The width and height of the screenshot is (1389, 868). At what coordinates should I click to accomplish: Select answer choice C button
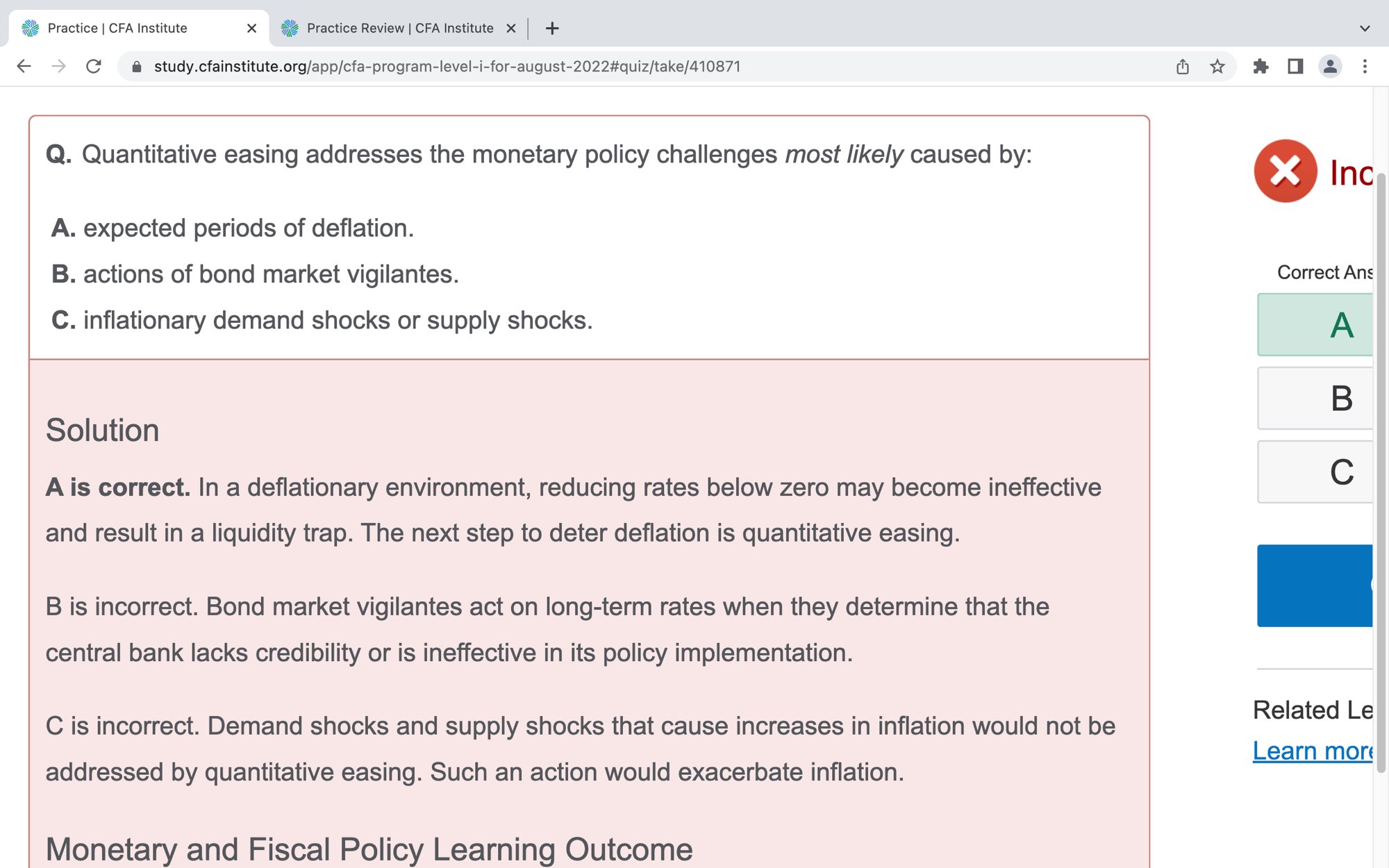[x=1316, y=472]
